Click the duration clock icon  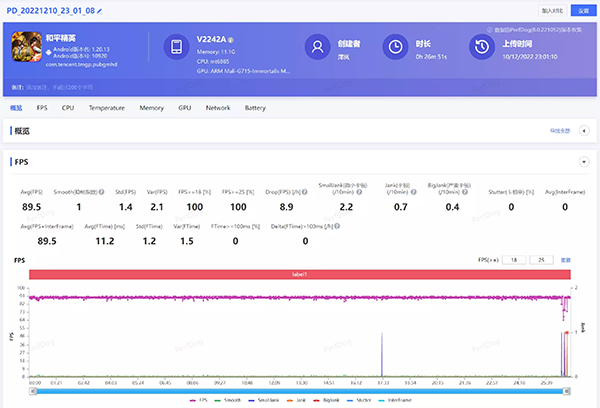click(397, 48)
